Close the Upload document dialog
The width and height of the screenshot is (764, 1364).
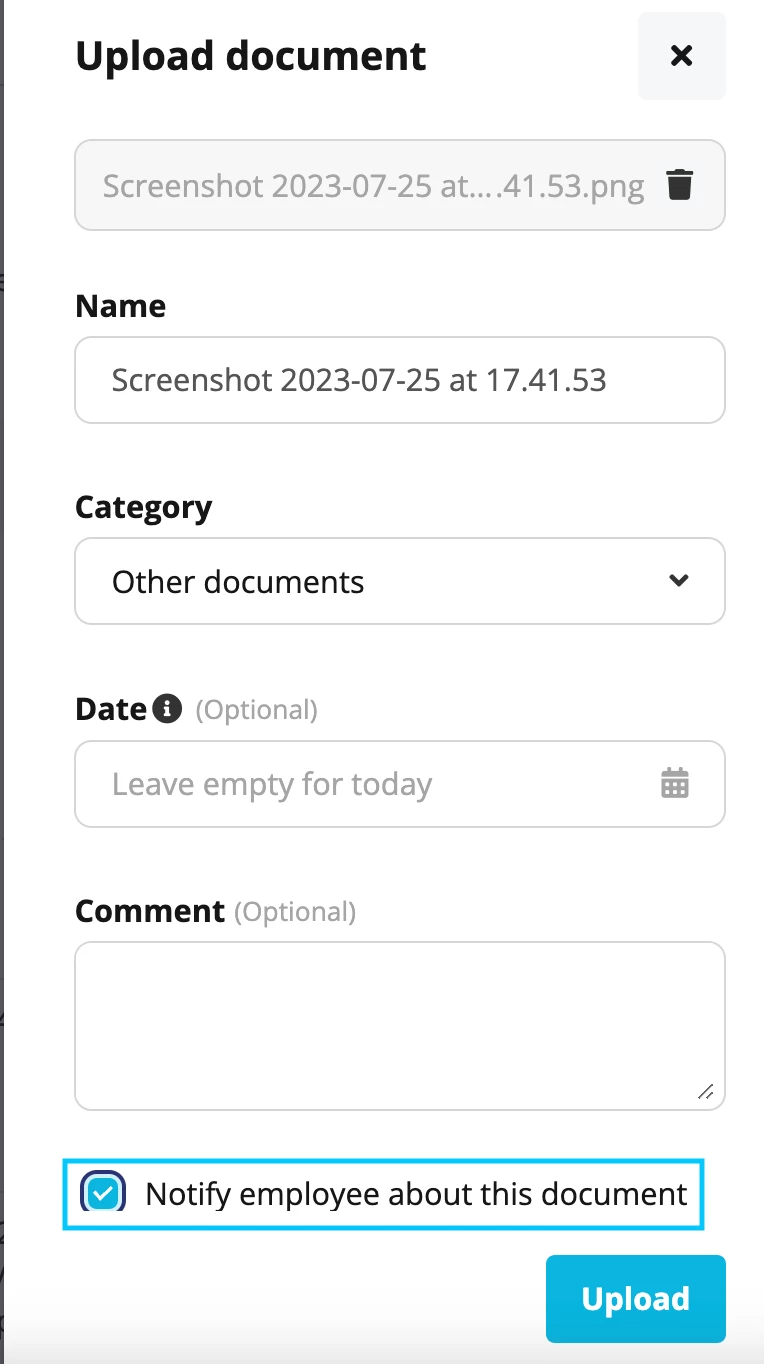click(x=682, y=56)
